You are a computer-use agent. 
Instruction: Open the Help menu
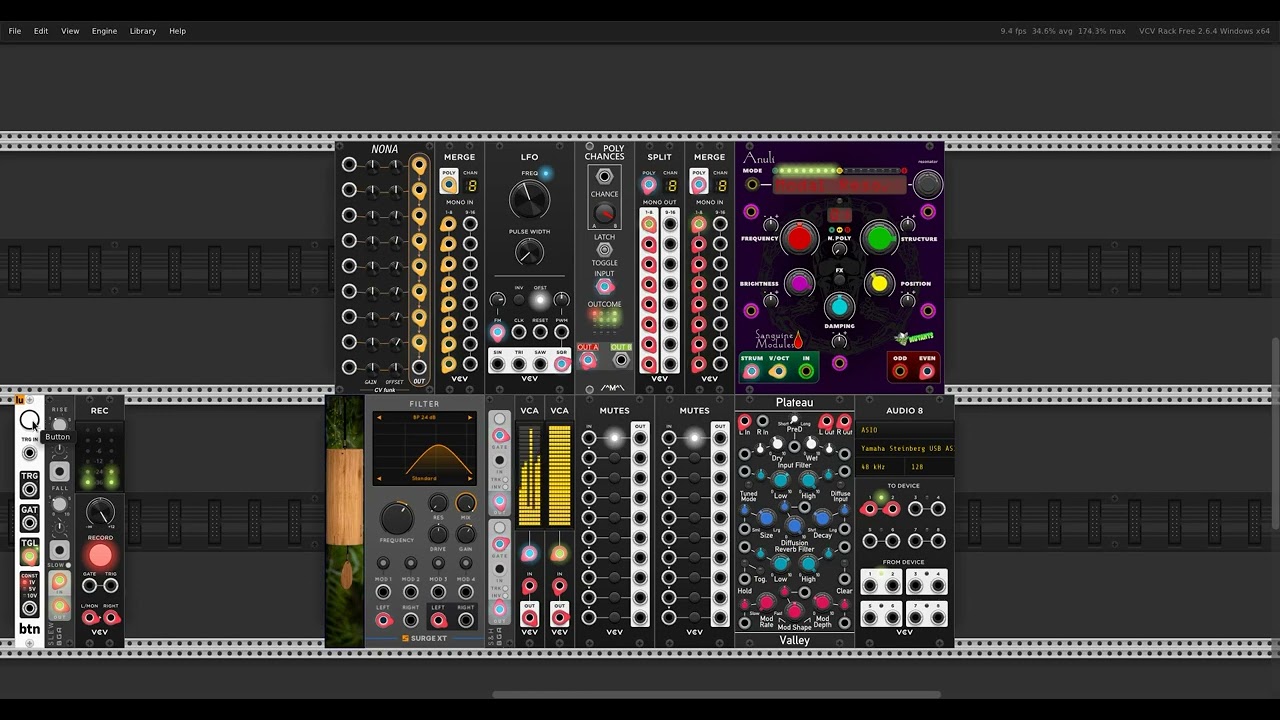177,31
